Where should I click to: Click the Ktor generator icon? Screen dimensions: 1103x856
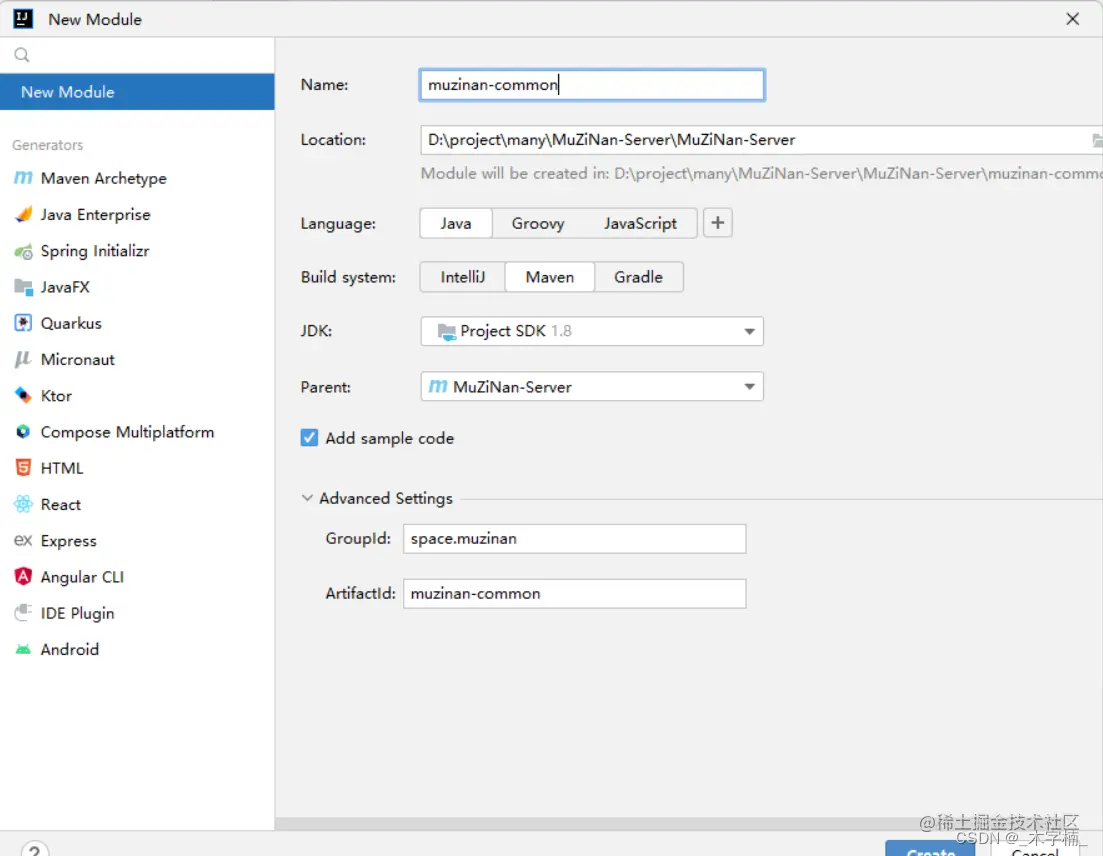pos(23,395)
